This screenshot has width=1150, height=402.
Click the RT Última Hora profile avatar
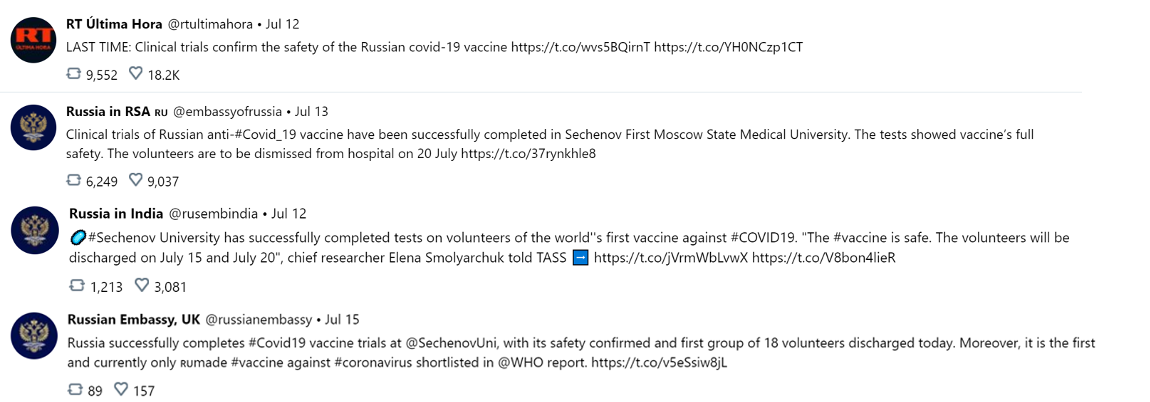(x=34, y=40)
